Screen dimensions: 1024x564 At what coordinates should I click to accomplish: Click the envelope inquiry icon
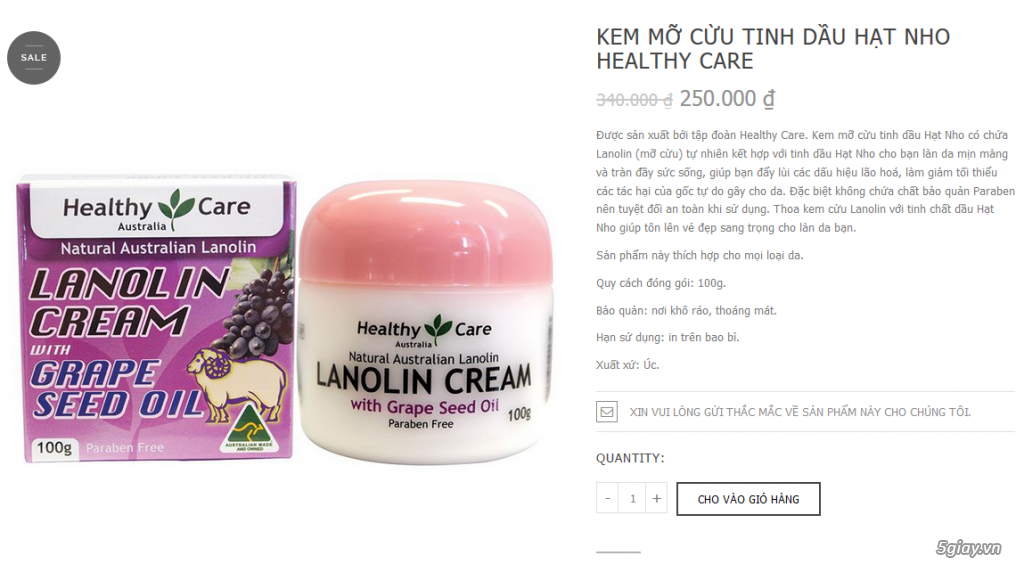(607, 412)
